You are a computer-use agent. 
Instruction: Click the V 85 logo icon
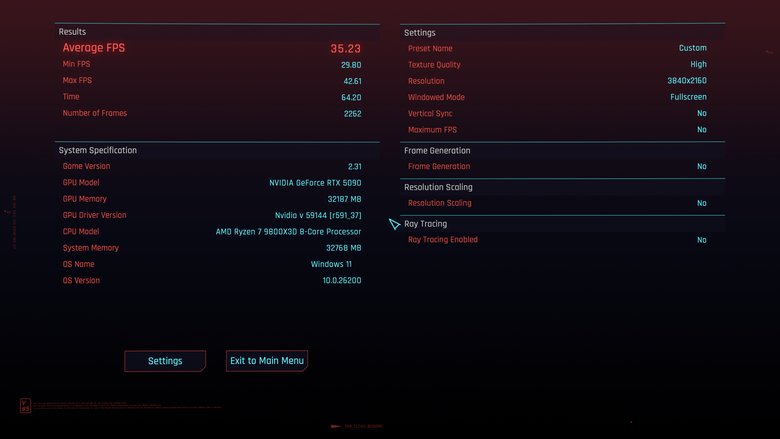point(25,405)
